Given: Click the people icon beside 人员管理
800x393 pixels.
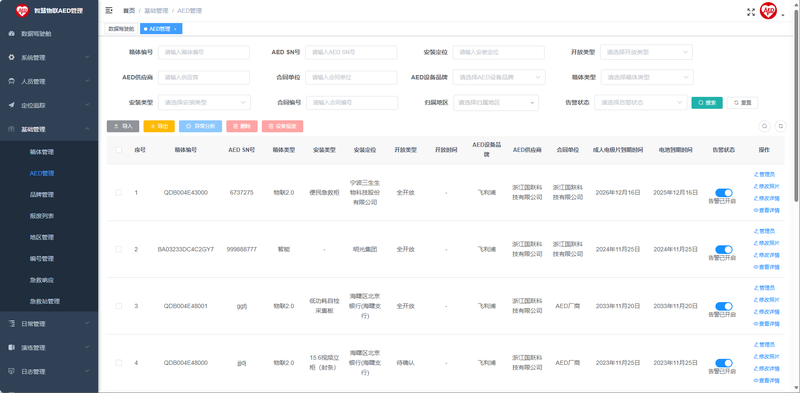Looking at the screenshot, I should click(x=11, y=81).
